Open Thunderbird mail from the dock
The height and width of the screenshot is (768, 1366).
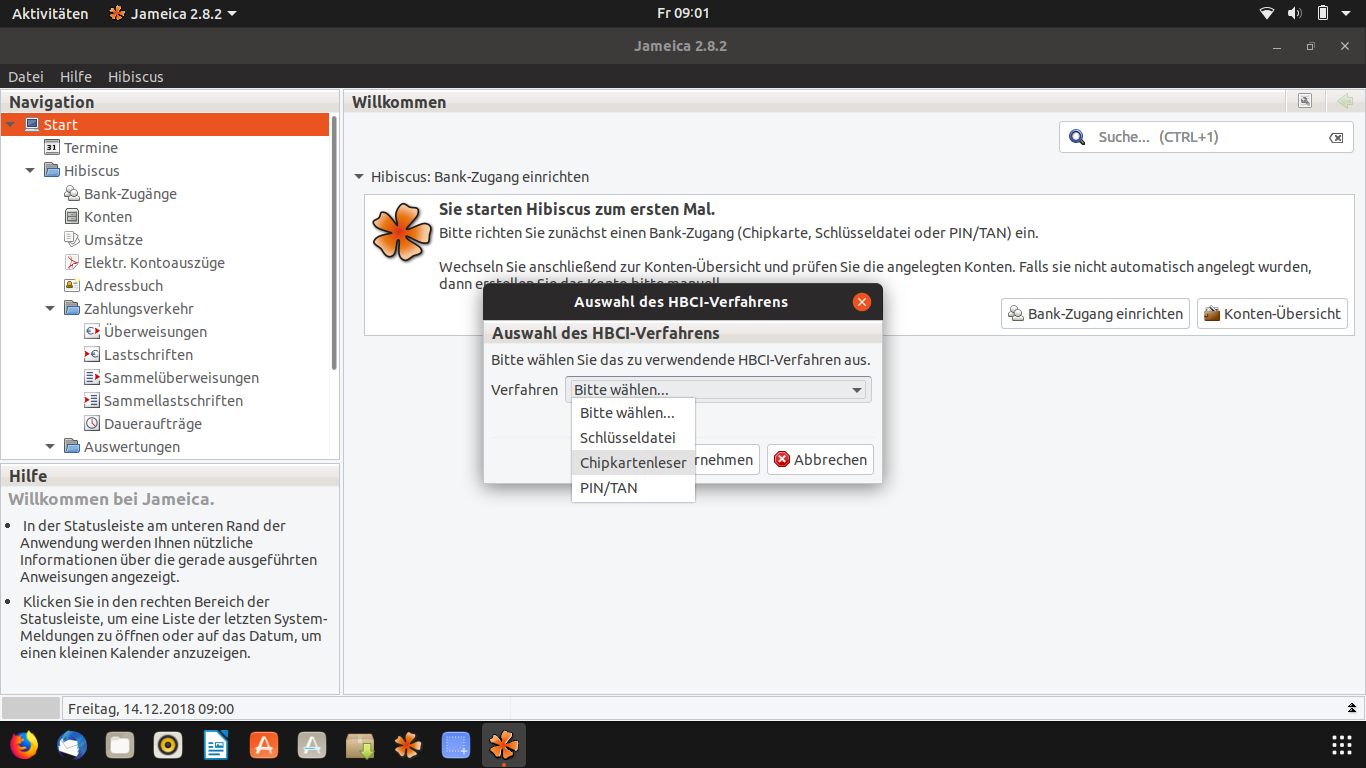[72, 745]
